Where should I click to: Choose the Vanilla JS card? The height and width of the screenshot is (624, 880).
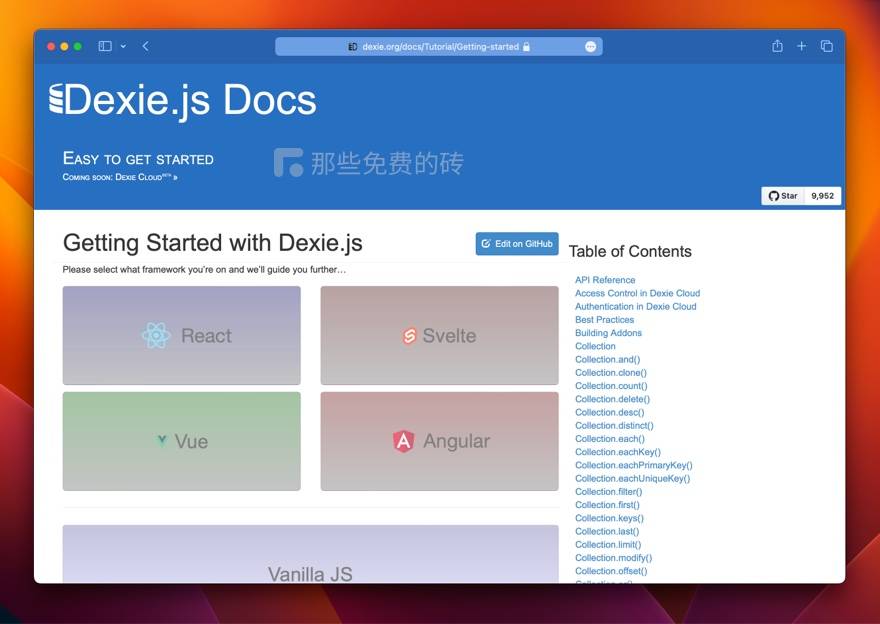click(310, 554)
